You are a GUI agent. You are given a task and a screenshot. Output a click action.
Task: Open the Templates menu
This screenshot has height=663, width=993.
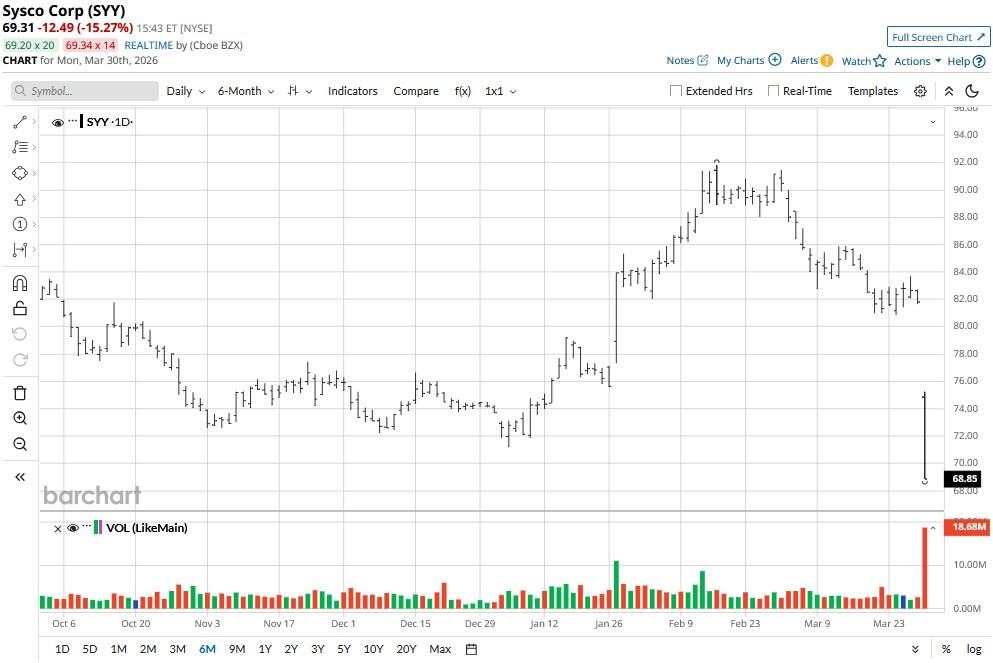tap(873, 91)
